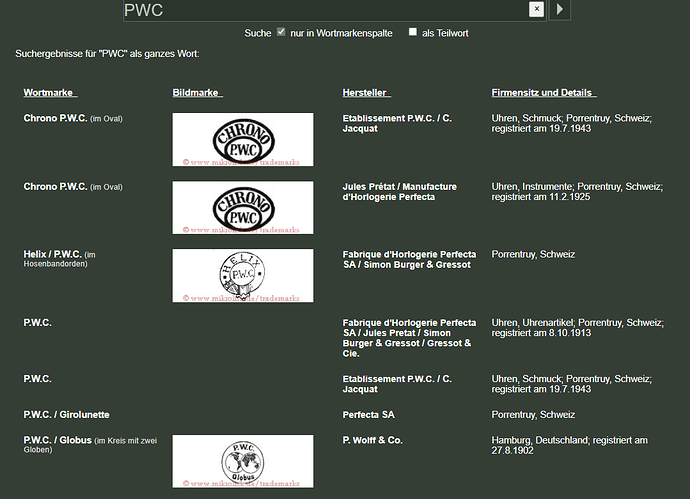Open the P.W.C. Globus two-globes logo image
This screenshot has height=499, width=690.
tap(243, 461)
